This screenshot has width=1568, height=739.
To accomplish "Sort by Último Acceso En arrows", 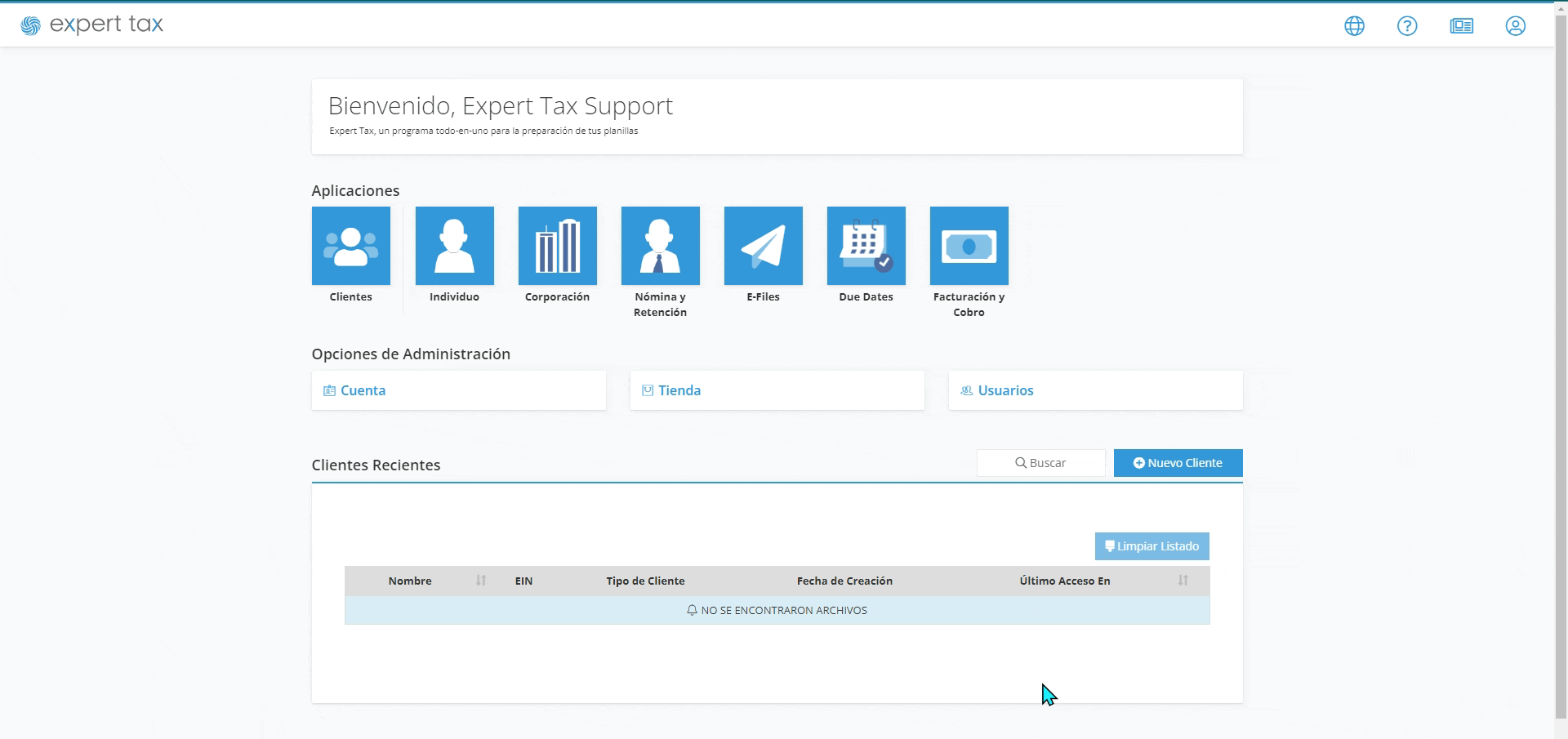I will [1183, 581].
